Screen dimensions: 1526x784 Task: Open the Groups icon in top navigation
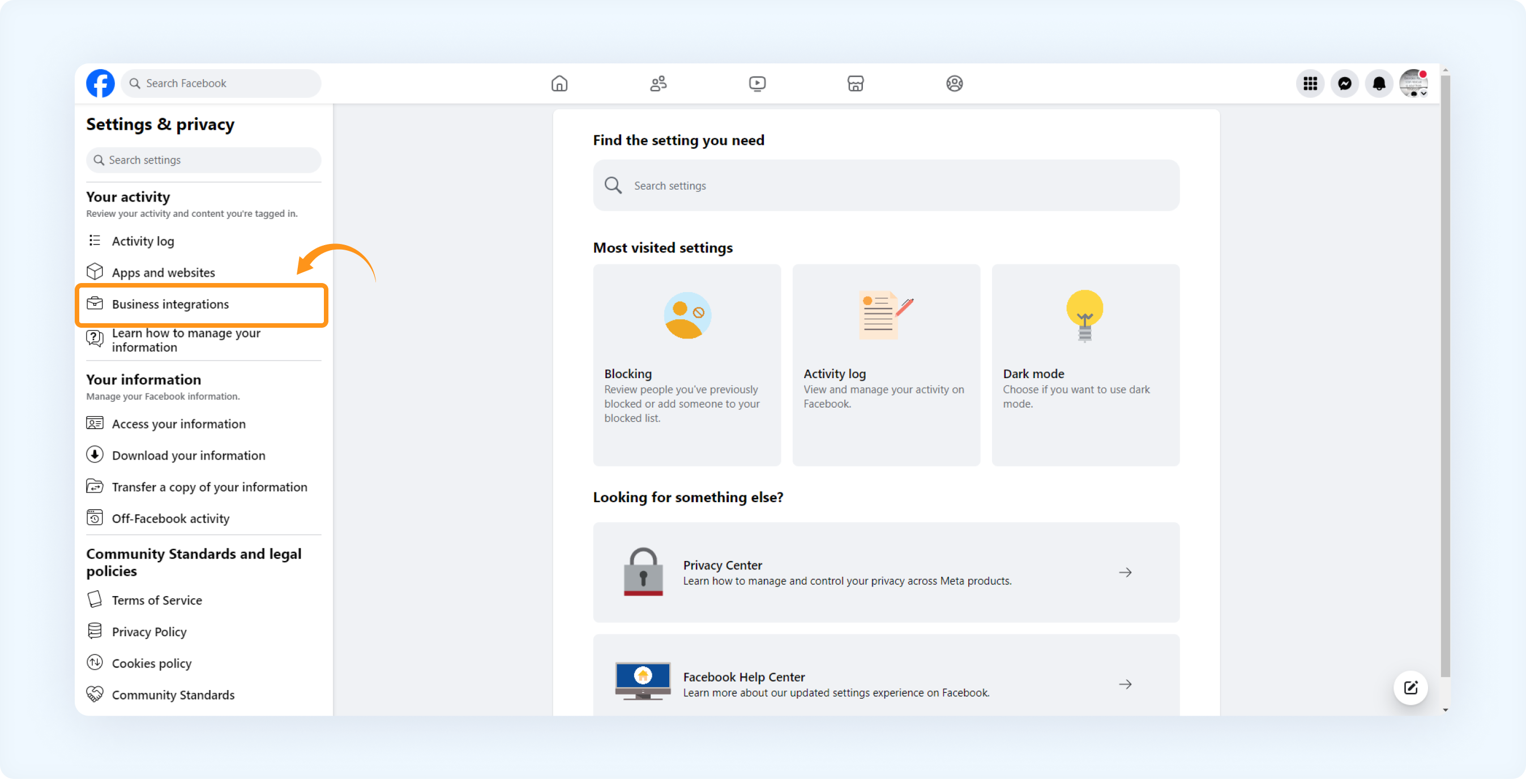954,83
